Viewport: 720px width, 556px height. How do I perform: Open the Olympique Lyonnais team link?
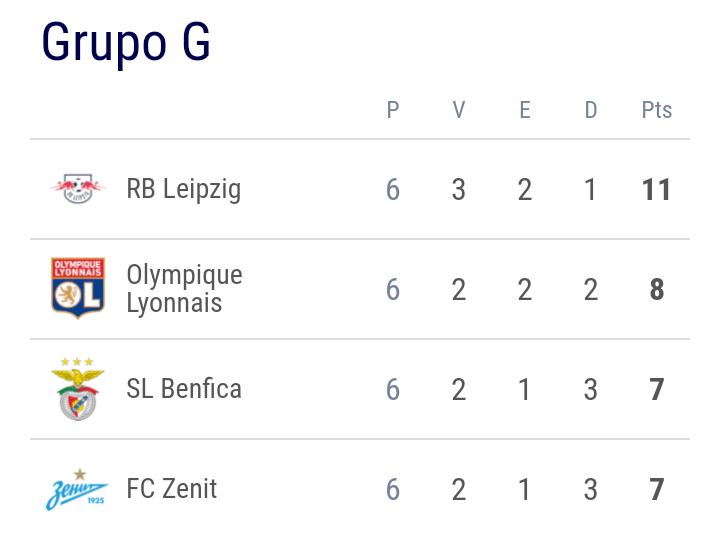(x=184, y=289)
